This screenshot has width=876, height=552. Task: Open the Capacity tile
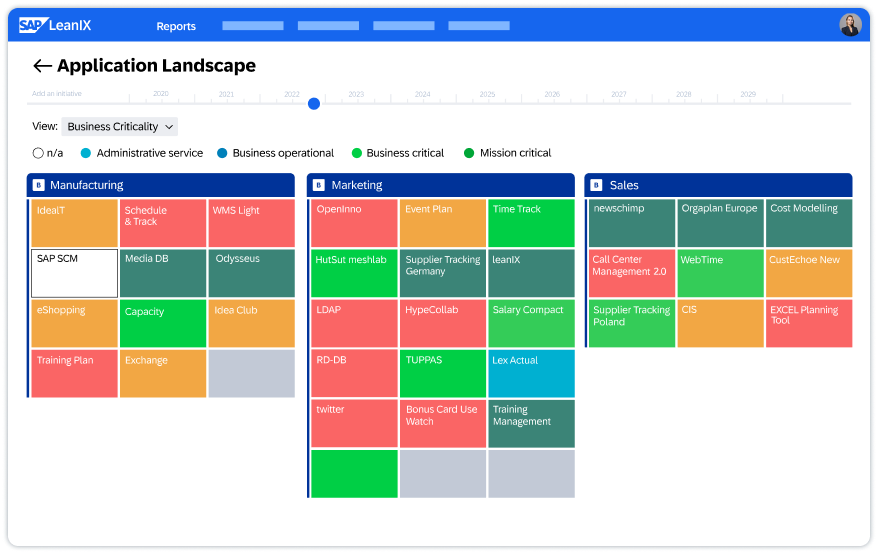(x=163, y=323)
